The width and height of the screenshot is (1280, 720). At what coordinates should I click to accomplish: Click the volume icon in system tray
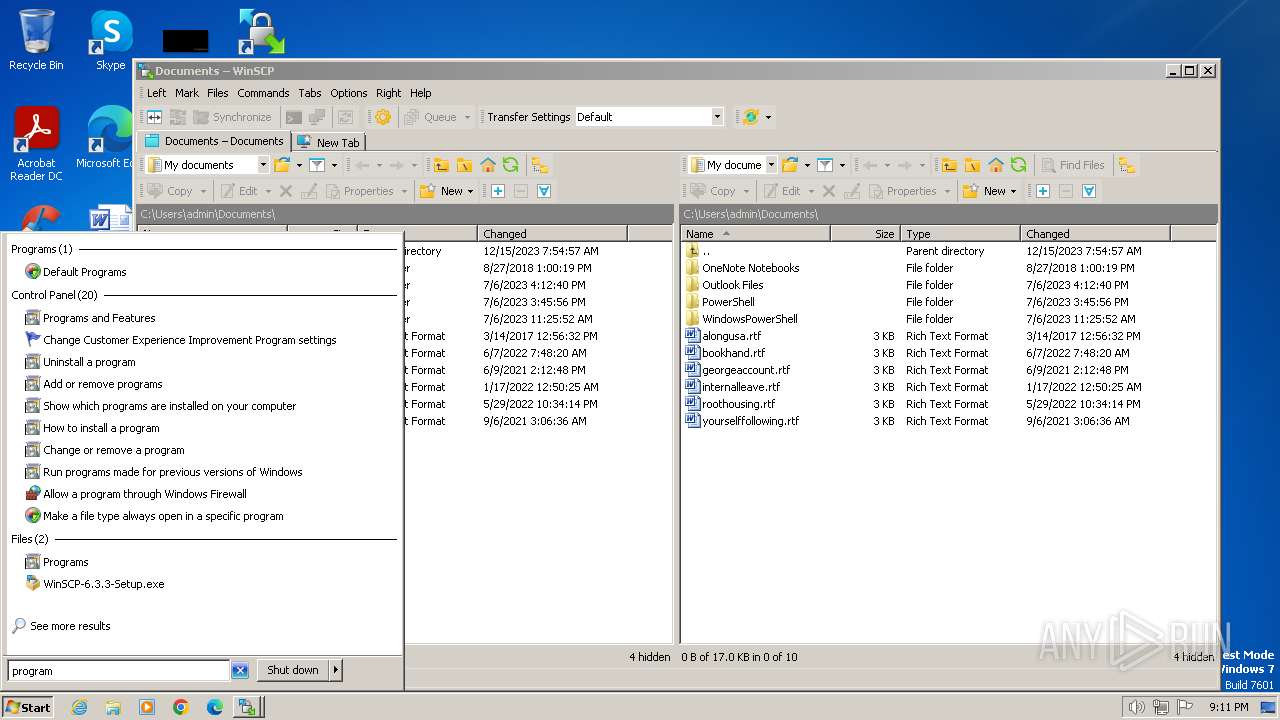click(1136, 707)
